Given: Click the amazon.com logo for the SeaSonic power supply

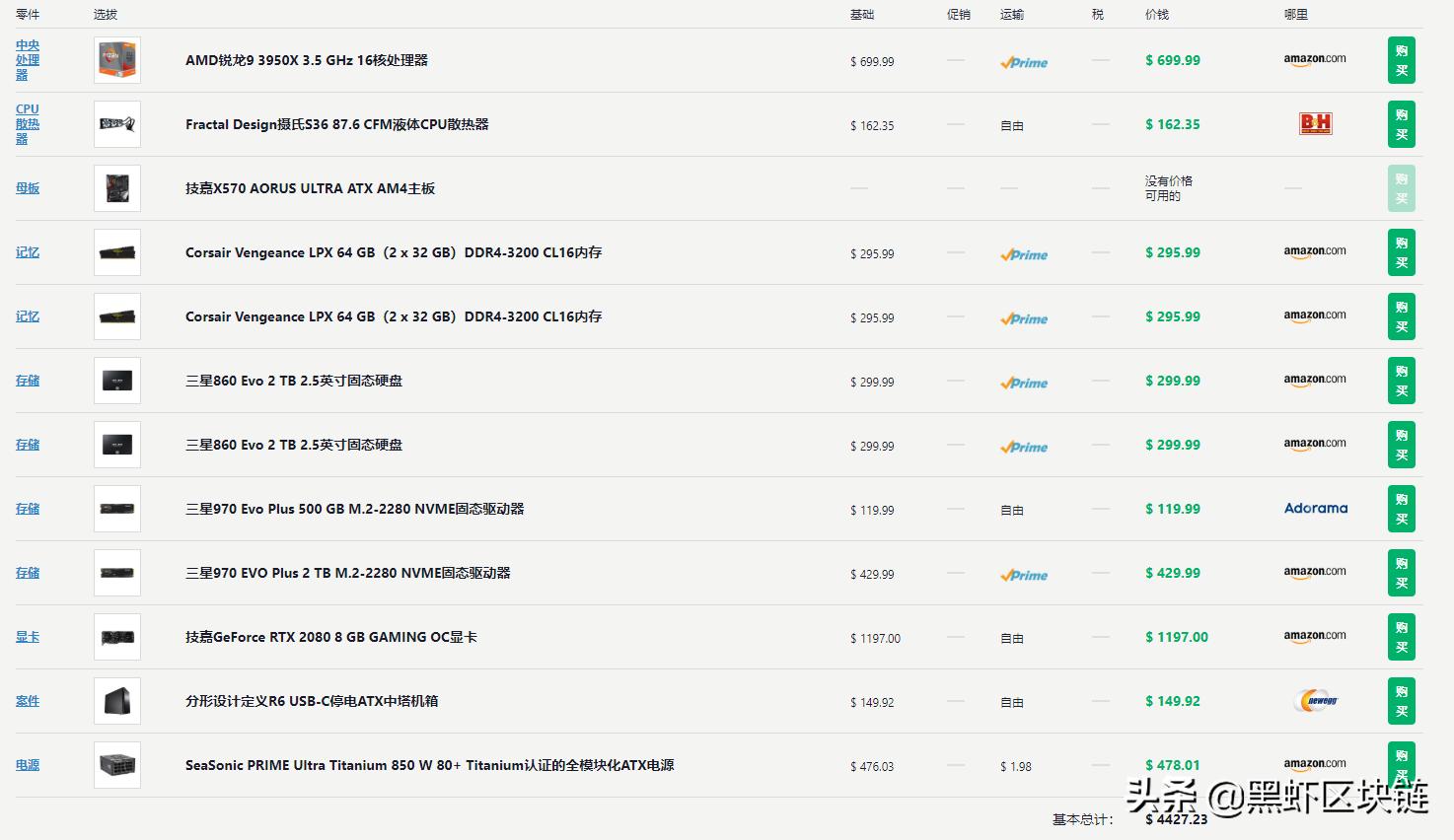Looking at the screenshot, I should [1315, 762].
